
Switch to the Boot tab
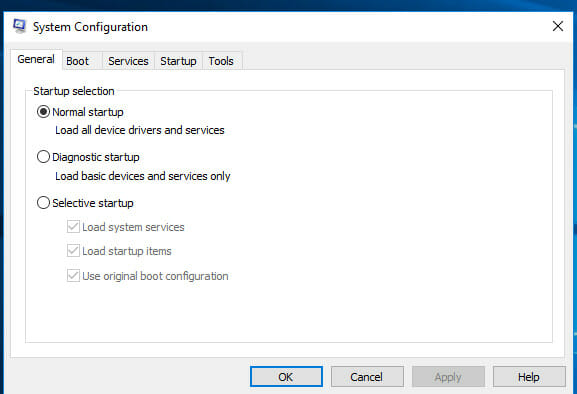78,61
